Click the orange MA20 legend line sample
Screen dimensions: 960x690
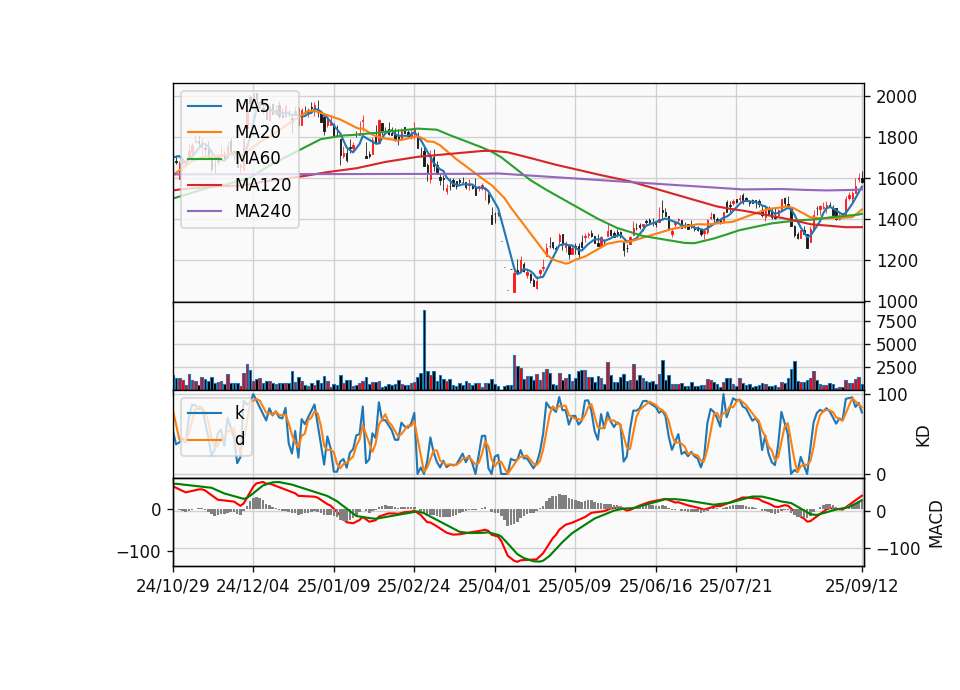pos(204,133)
